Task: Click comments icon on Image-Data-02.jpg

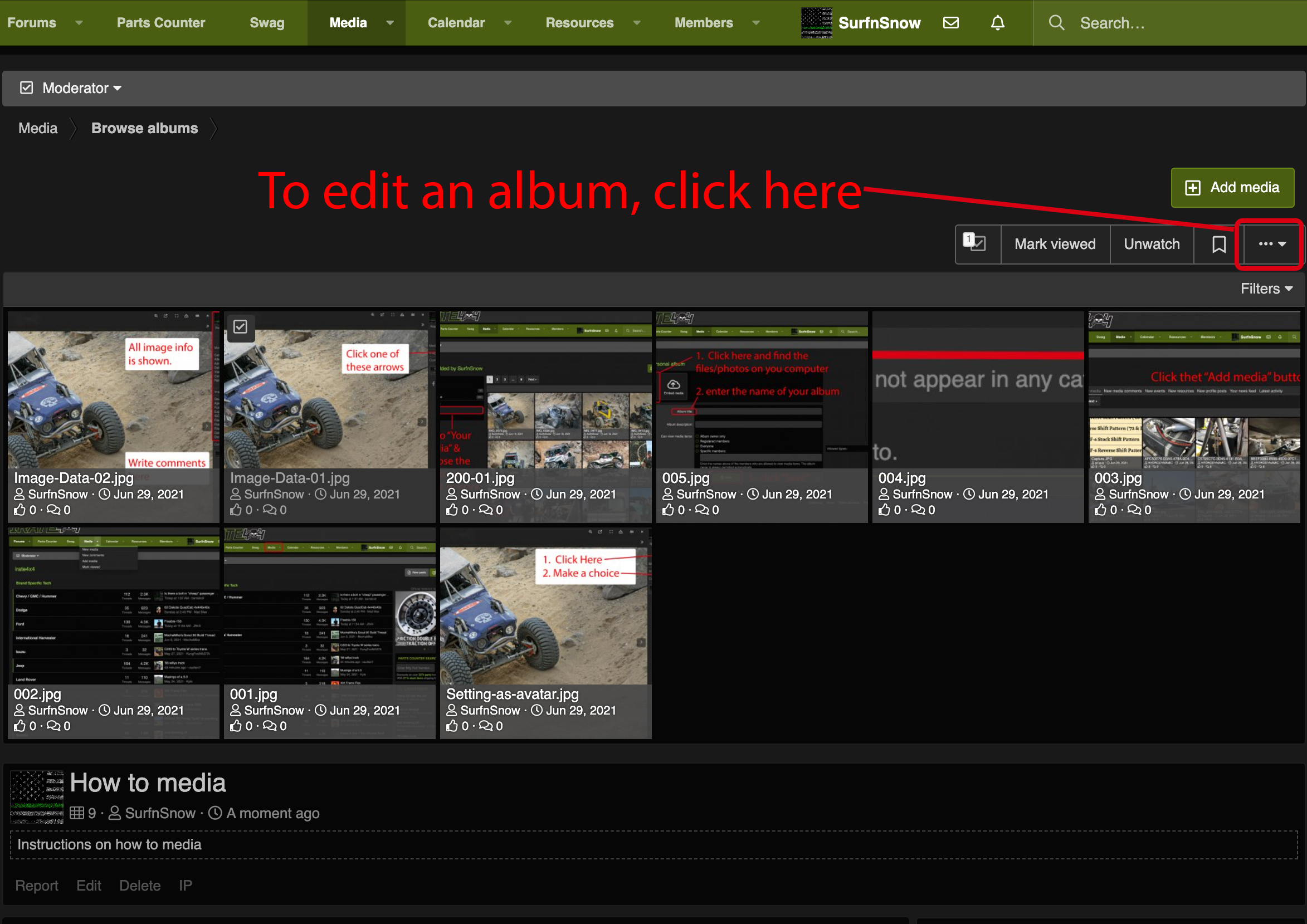Action: pyautogui.click(x=53, y=510)
